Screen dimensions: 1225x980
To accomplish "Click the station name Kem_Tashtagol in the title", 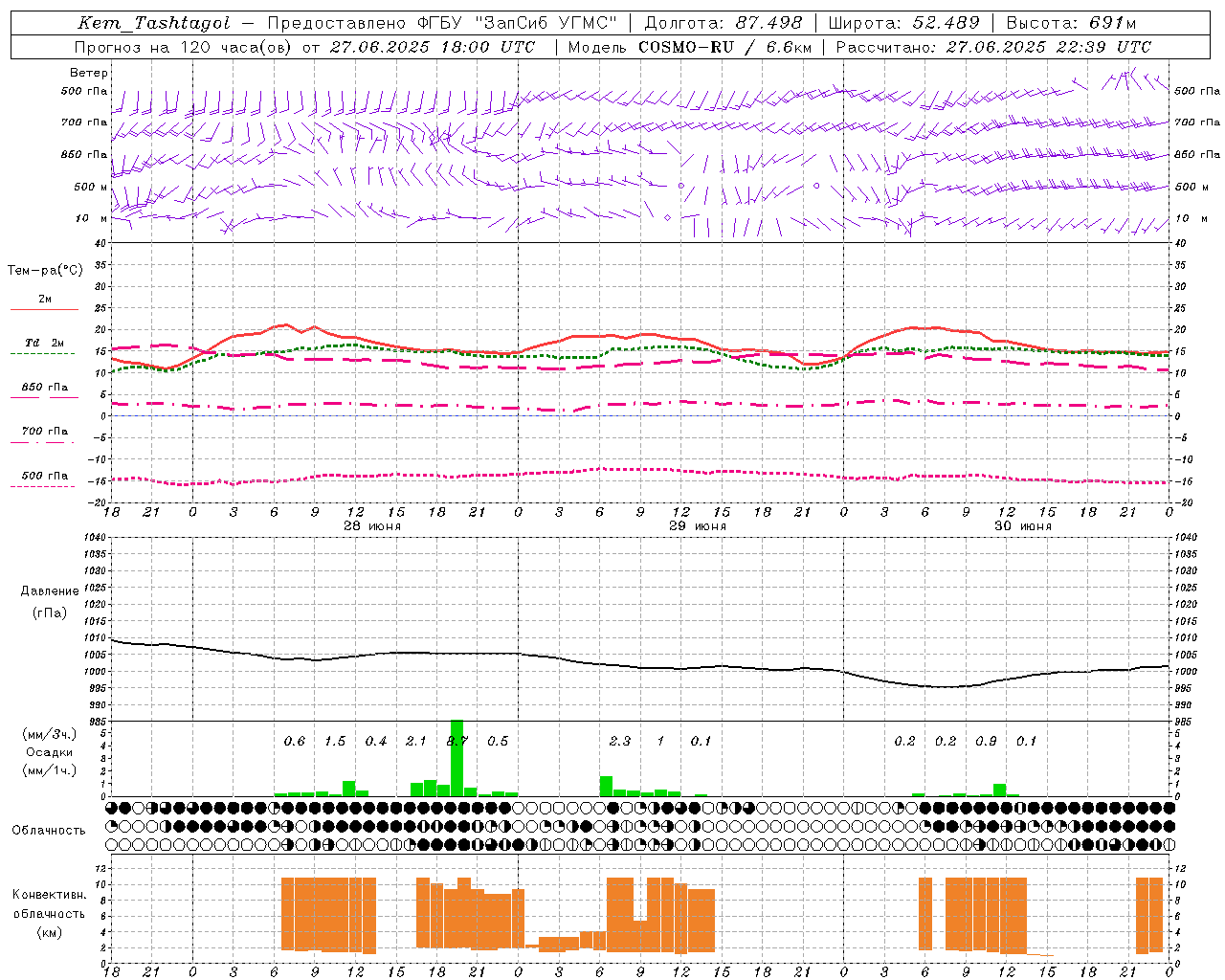I will (154, 23).
